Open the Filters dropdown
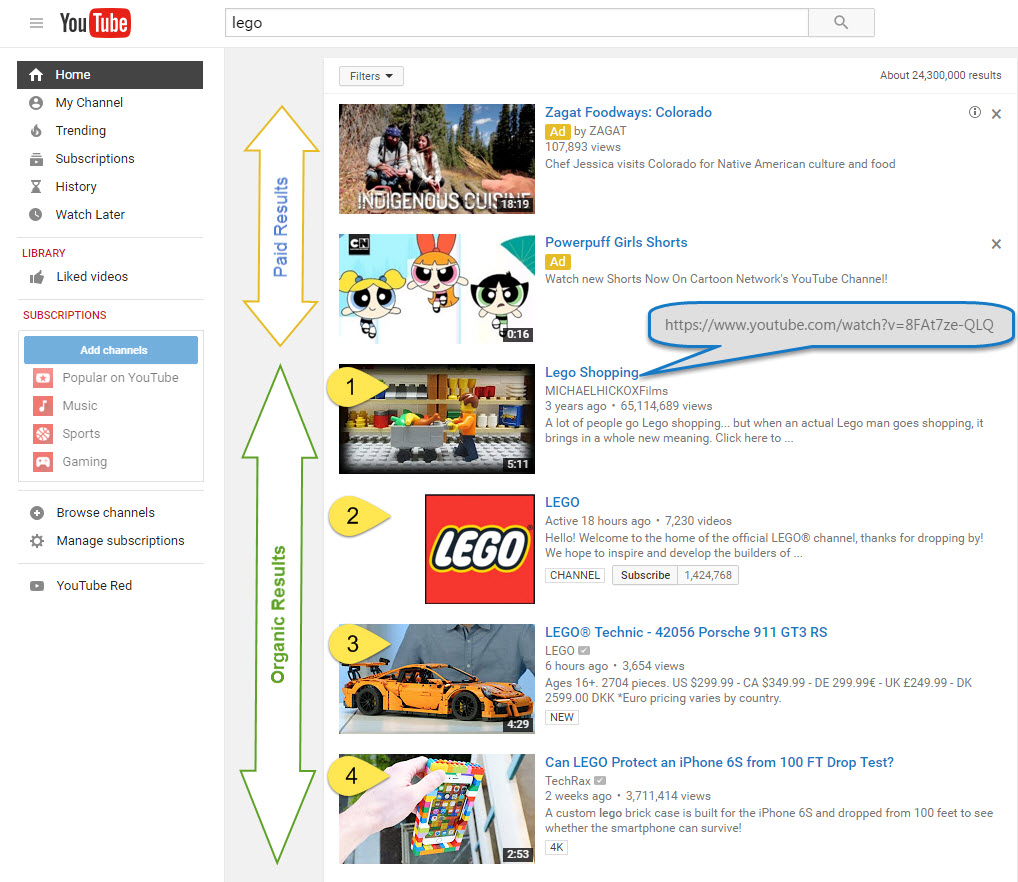1018x882 pixels. (371, 76)
